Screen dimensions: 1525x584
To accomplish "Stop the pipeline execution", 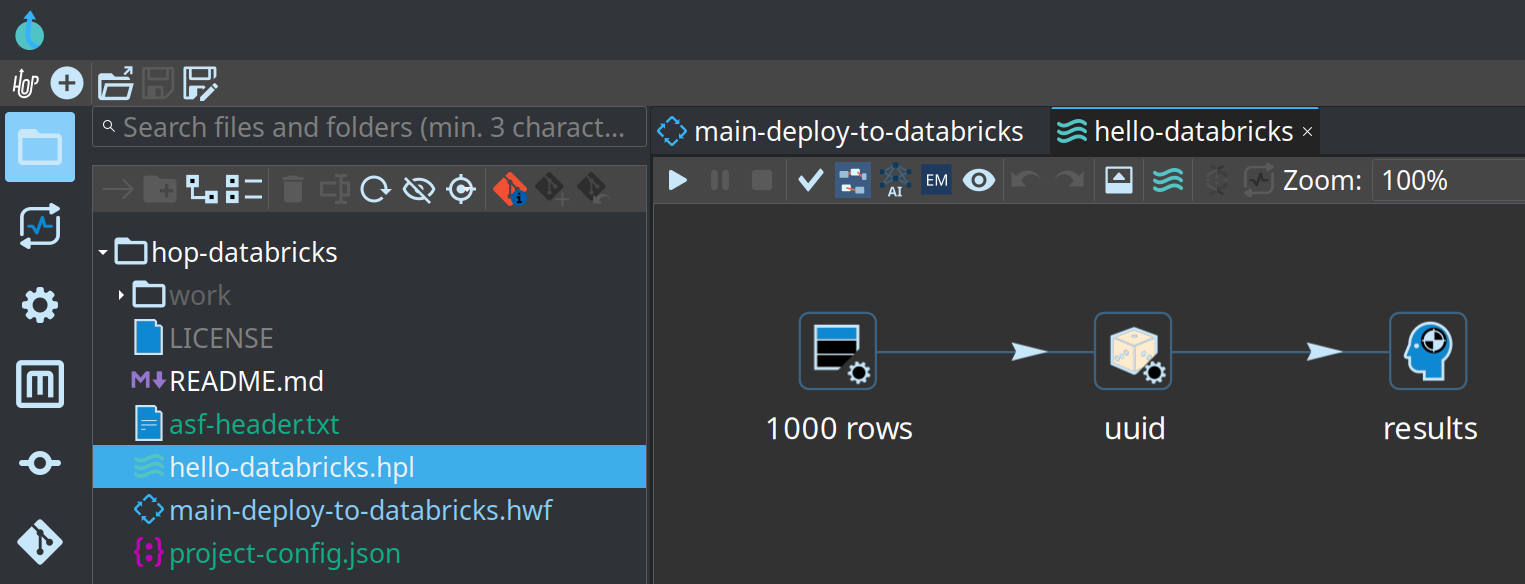I will tap(762, 180).
